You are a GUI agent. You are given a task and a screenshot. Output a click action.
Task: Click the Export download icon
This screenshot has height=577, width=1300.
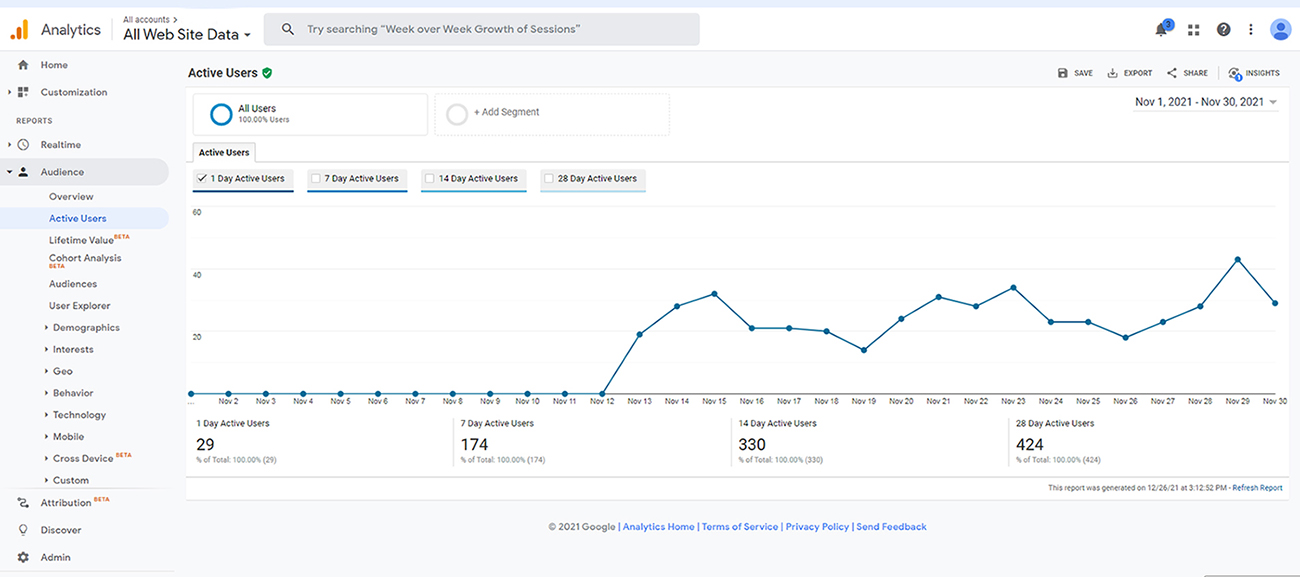[1112, 73]
